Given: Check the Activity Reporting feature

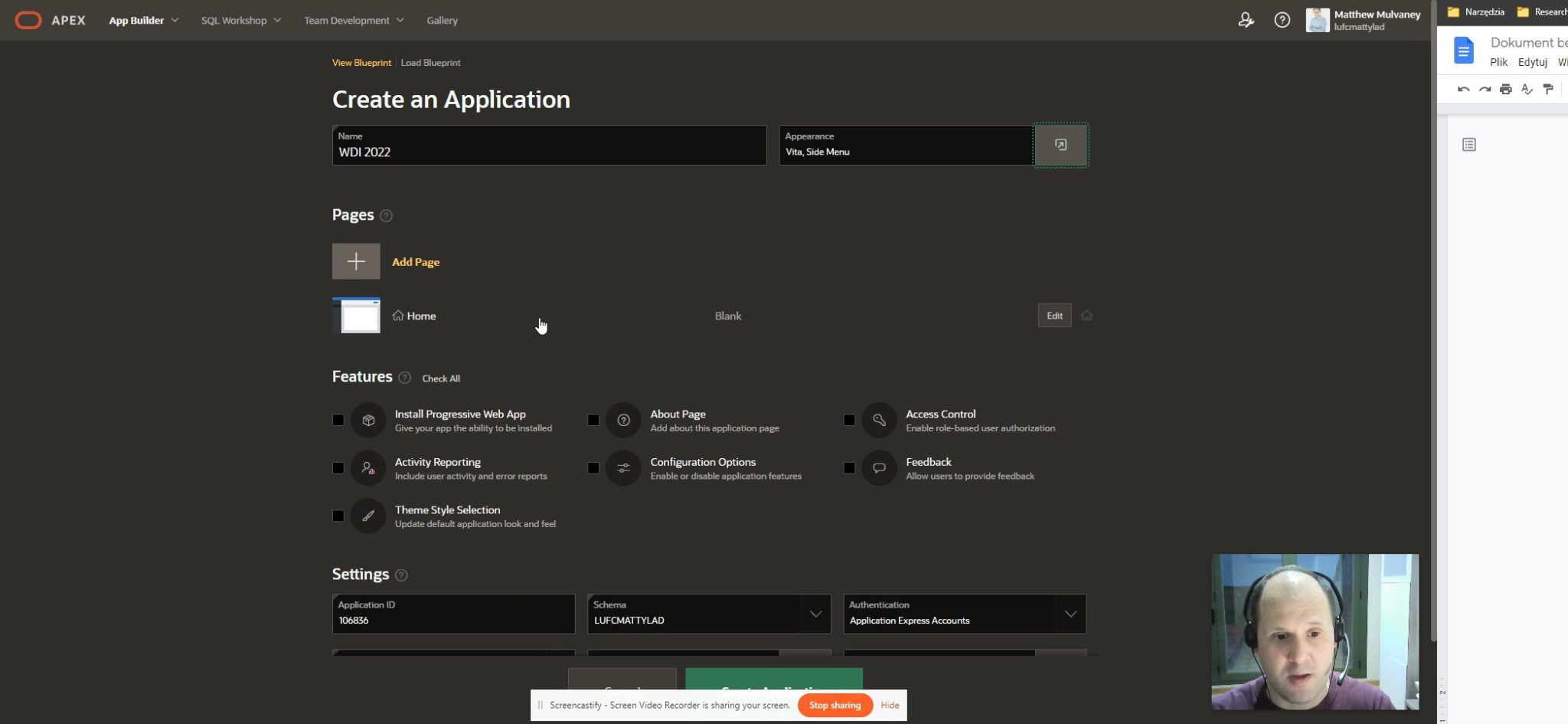Looking at the screenshot, I should [338, 468].
